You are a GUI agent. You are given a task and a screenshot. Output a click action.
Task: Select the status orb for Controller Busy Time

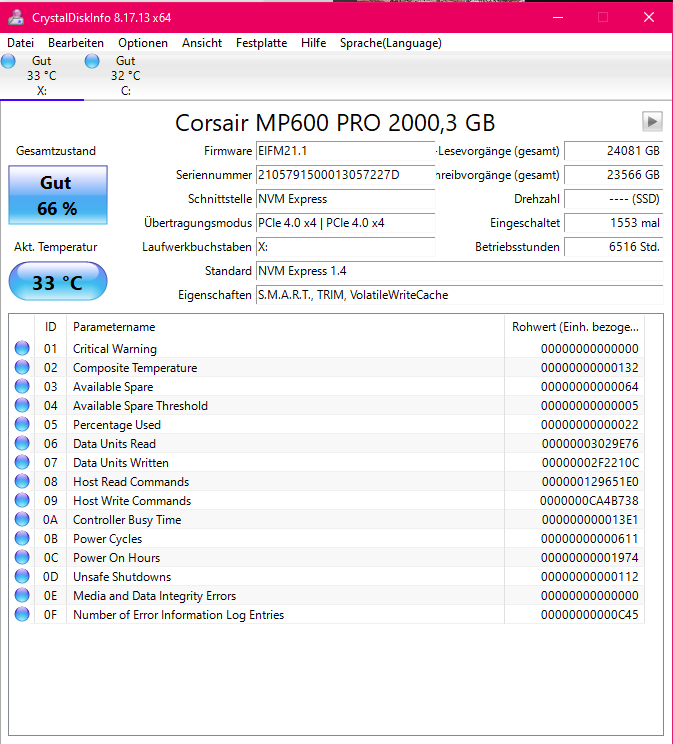click(22, 519)
